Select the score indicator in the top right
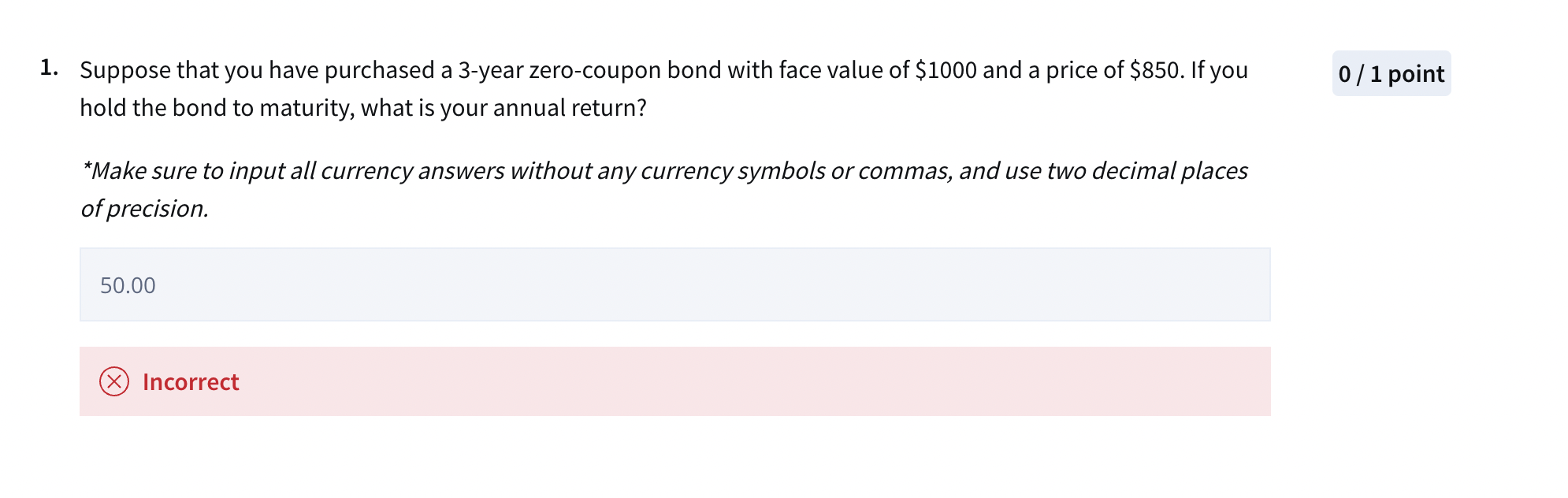Viewport: 1568px width, 498px height. point(1391,73)
